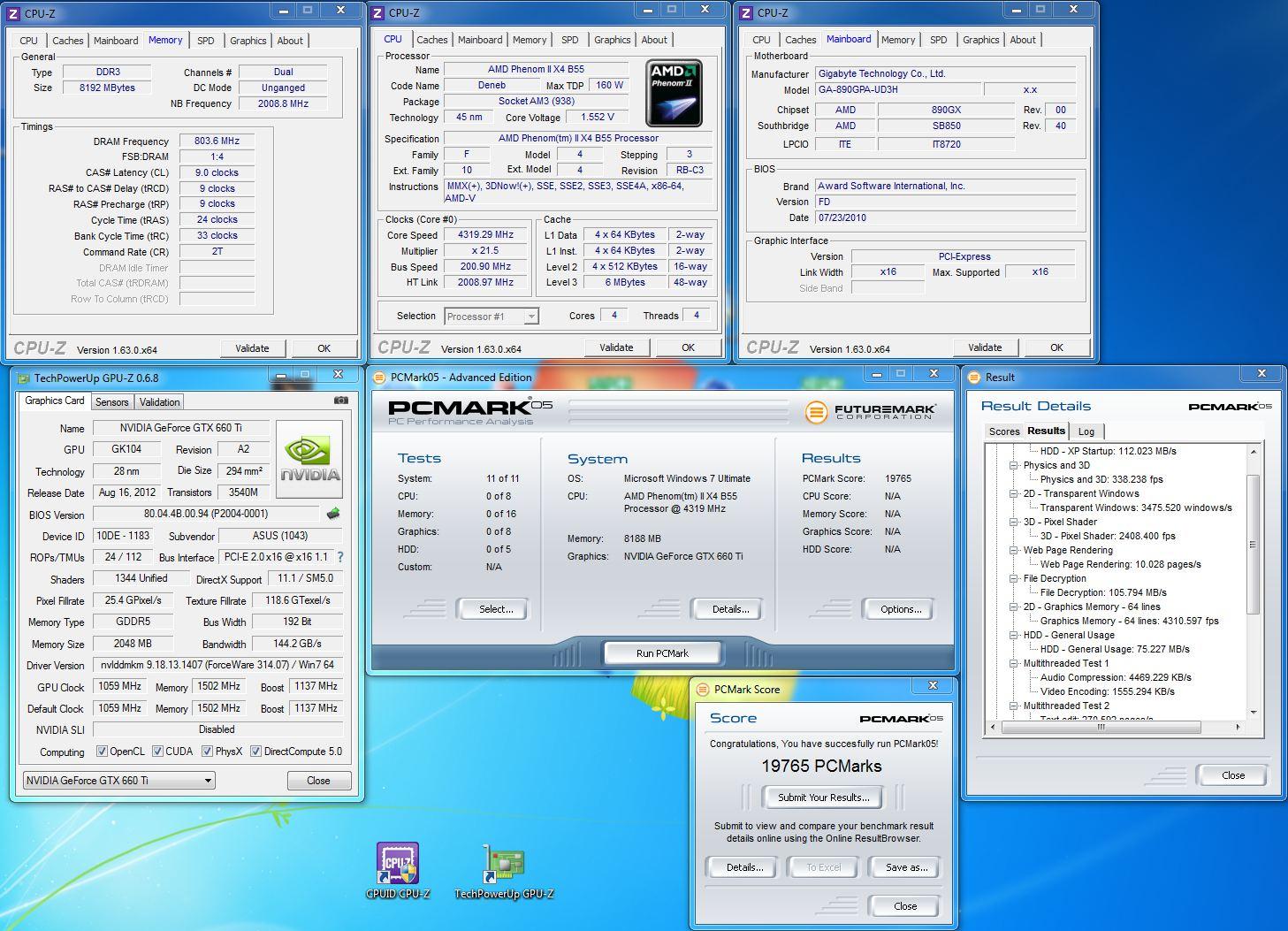Click the PCMark Score window title icon

[703, 689]
